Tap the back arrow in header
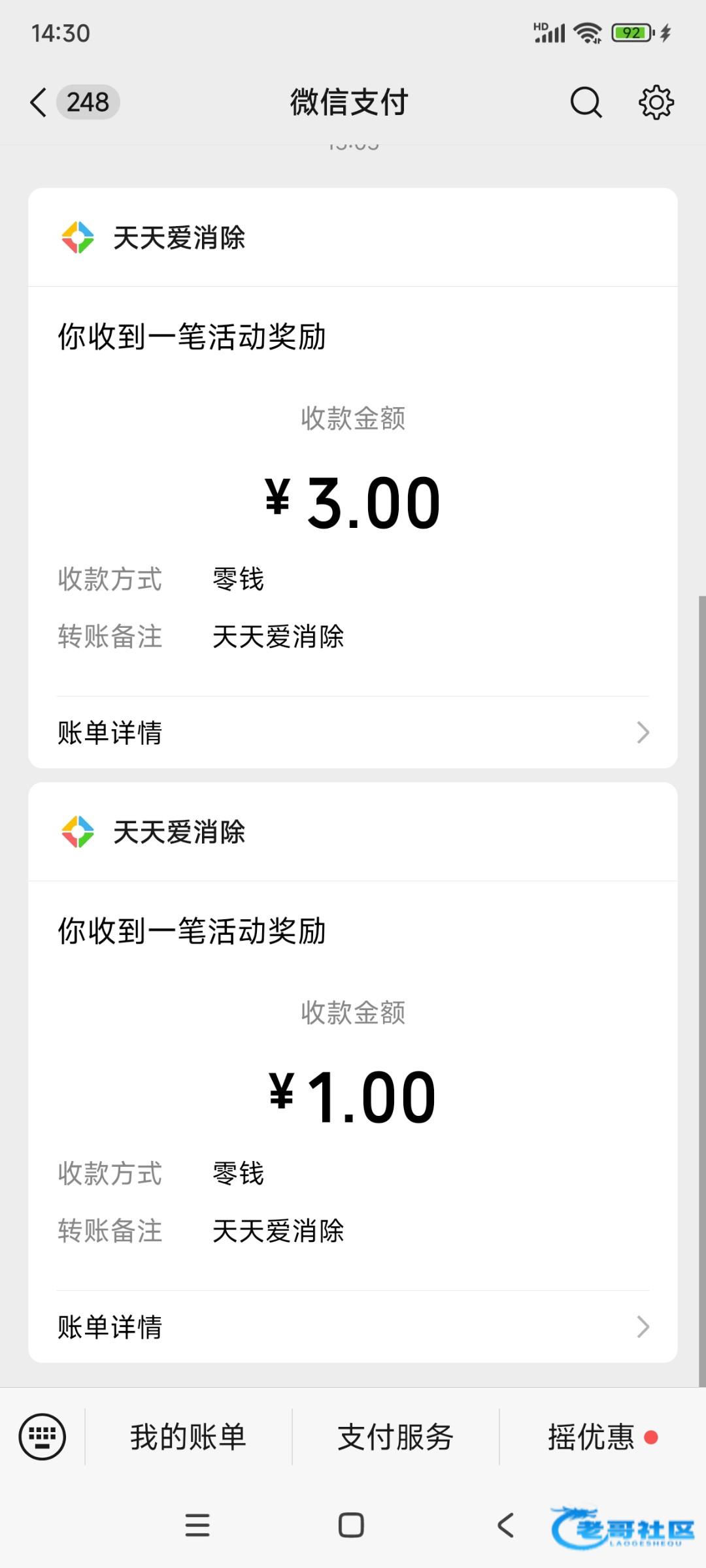Image resolution: width=706 pixels, height=1568 pixels. pyautogui.click(x=39, y=103)
